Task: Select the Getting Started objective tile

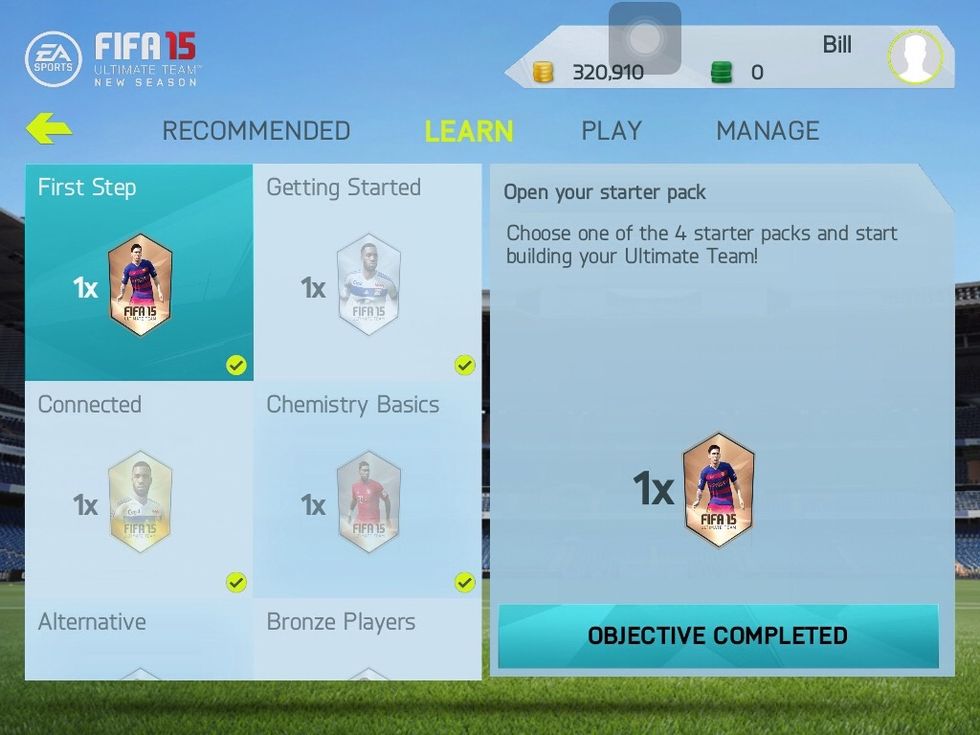Action: pyautogui.click(x=368, y=272)
